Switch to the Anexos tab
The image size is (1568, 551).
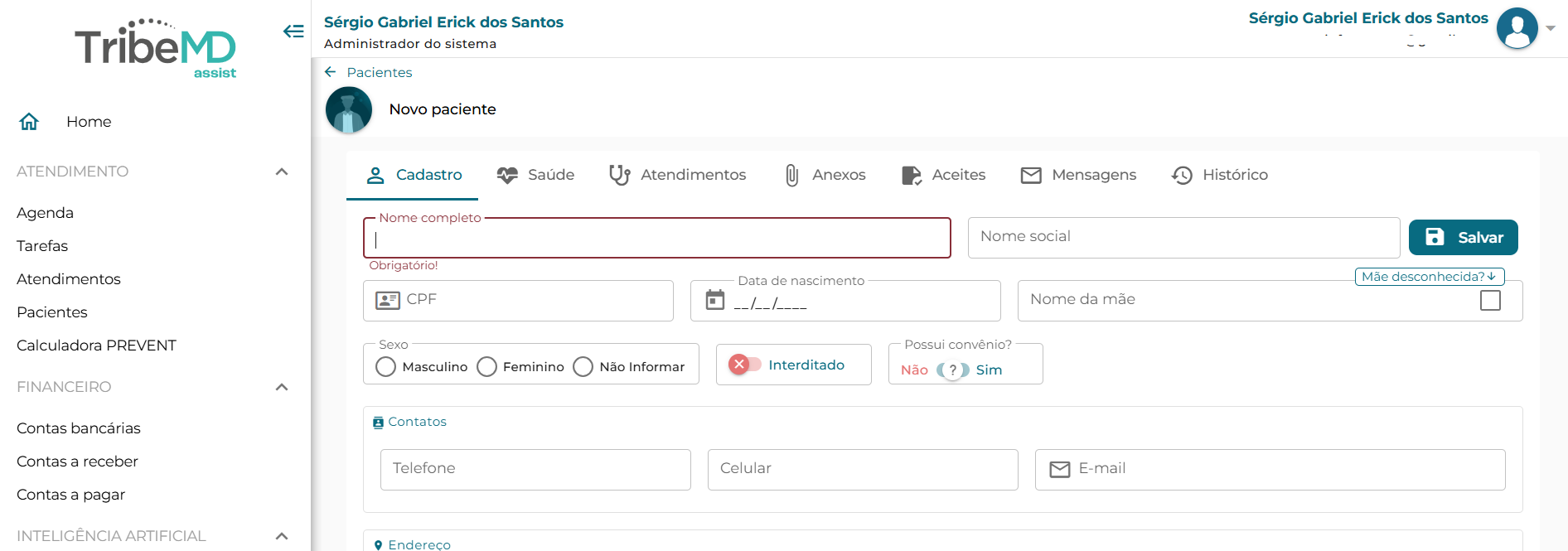pyautogui.click(x=825, y=175)
